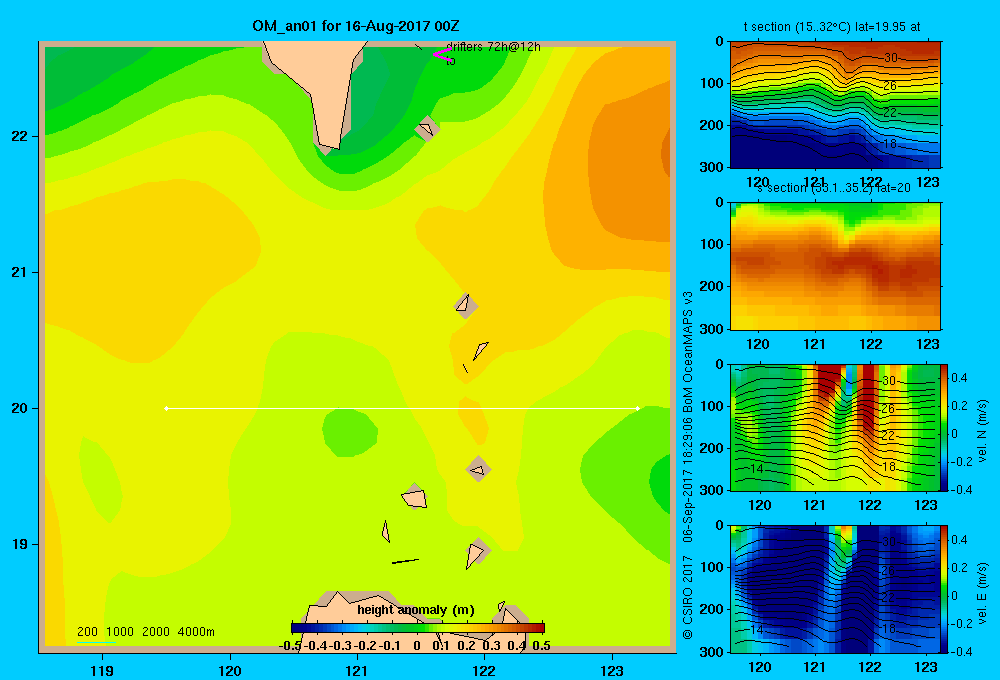
Task: Click the vel. E vertical colorbar
Action: [x=944, y=589]
